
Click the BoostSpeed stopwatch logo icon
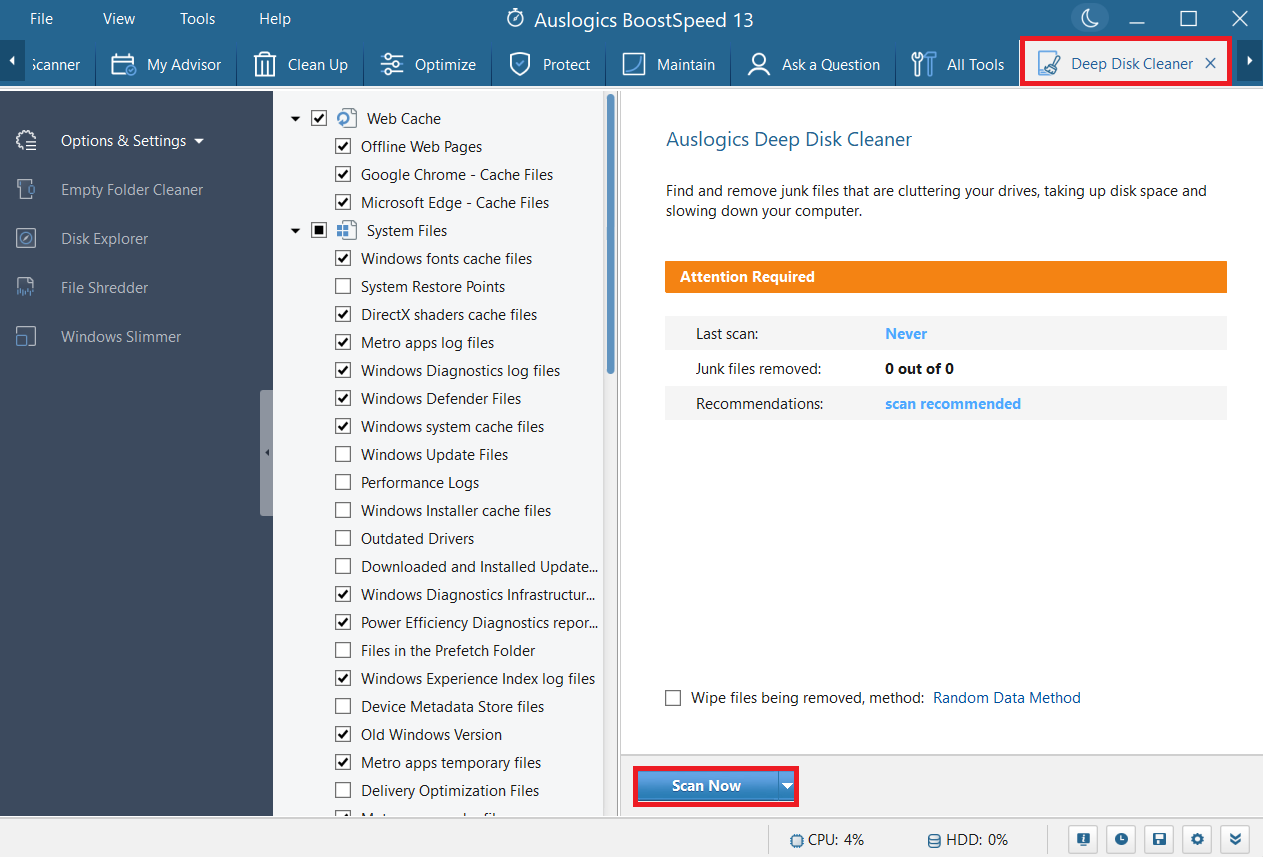click(x=515, y=19)
